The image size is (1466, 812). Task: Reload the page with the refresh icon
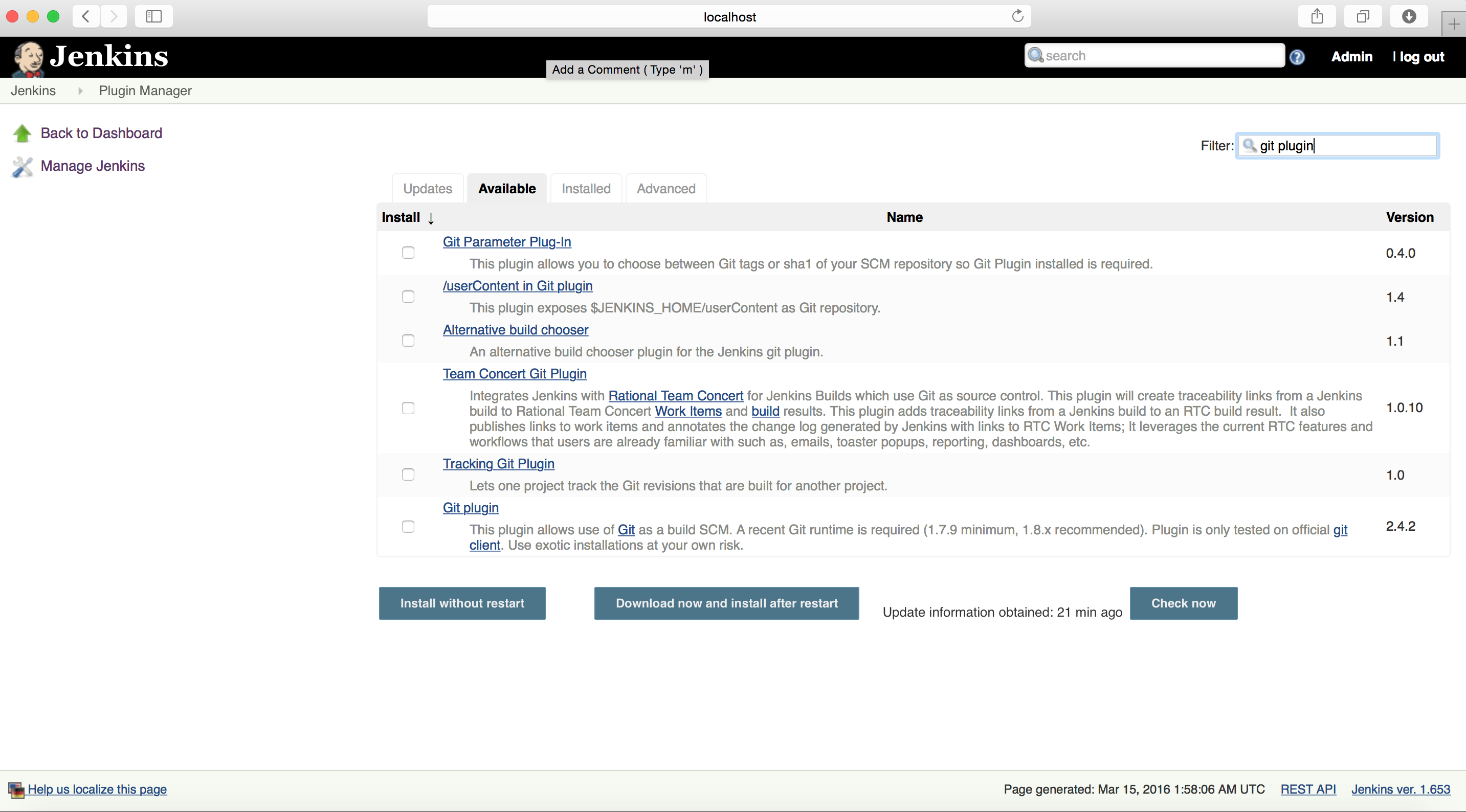[1017, 16]
